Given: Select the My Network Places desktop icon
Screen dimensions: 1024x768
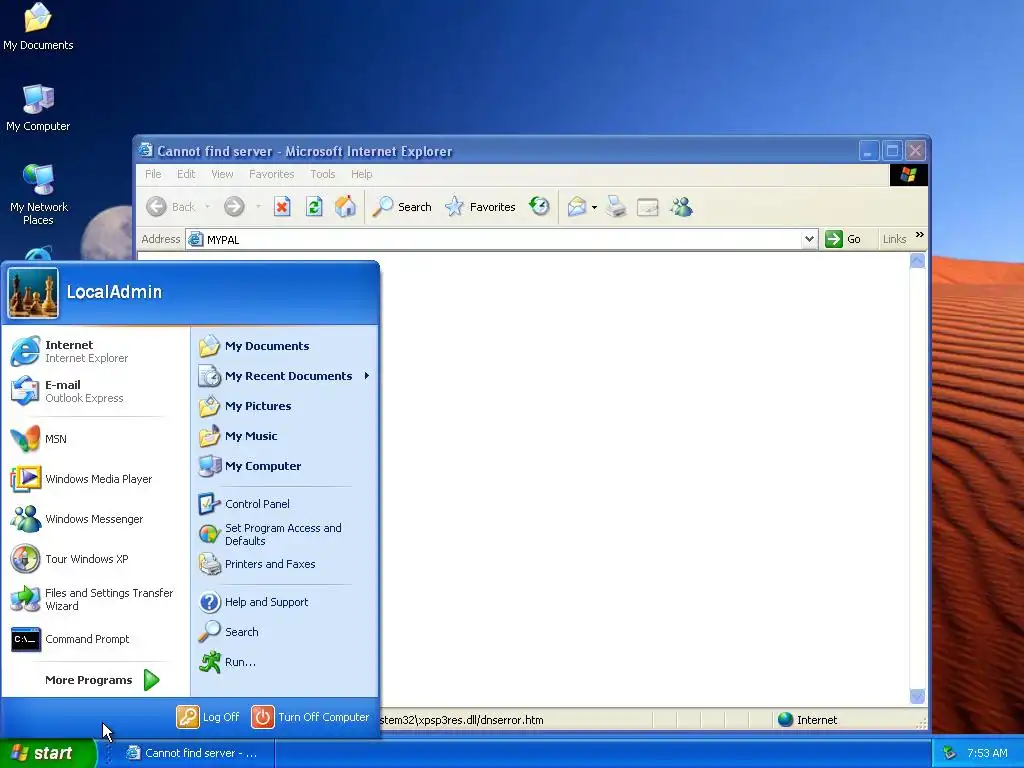Looking at the screenshot, I should point(38,195).
